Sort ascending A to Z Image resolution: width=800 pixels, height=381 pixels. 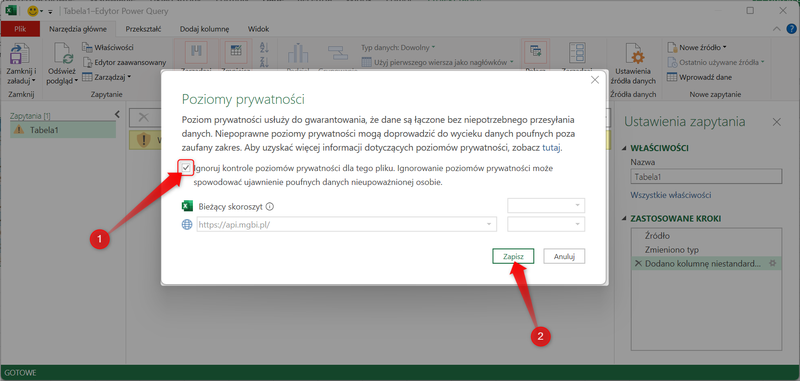264,48
